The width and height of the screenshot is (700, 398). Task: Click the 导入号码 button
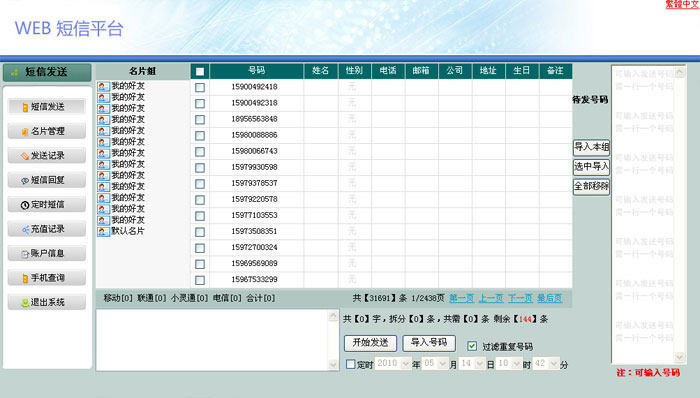(429, 343)
